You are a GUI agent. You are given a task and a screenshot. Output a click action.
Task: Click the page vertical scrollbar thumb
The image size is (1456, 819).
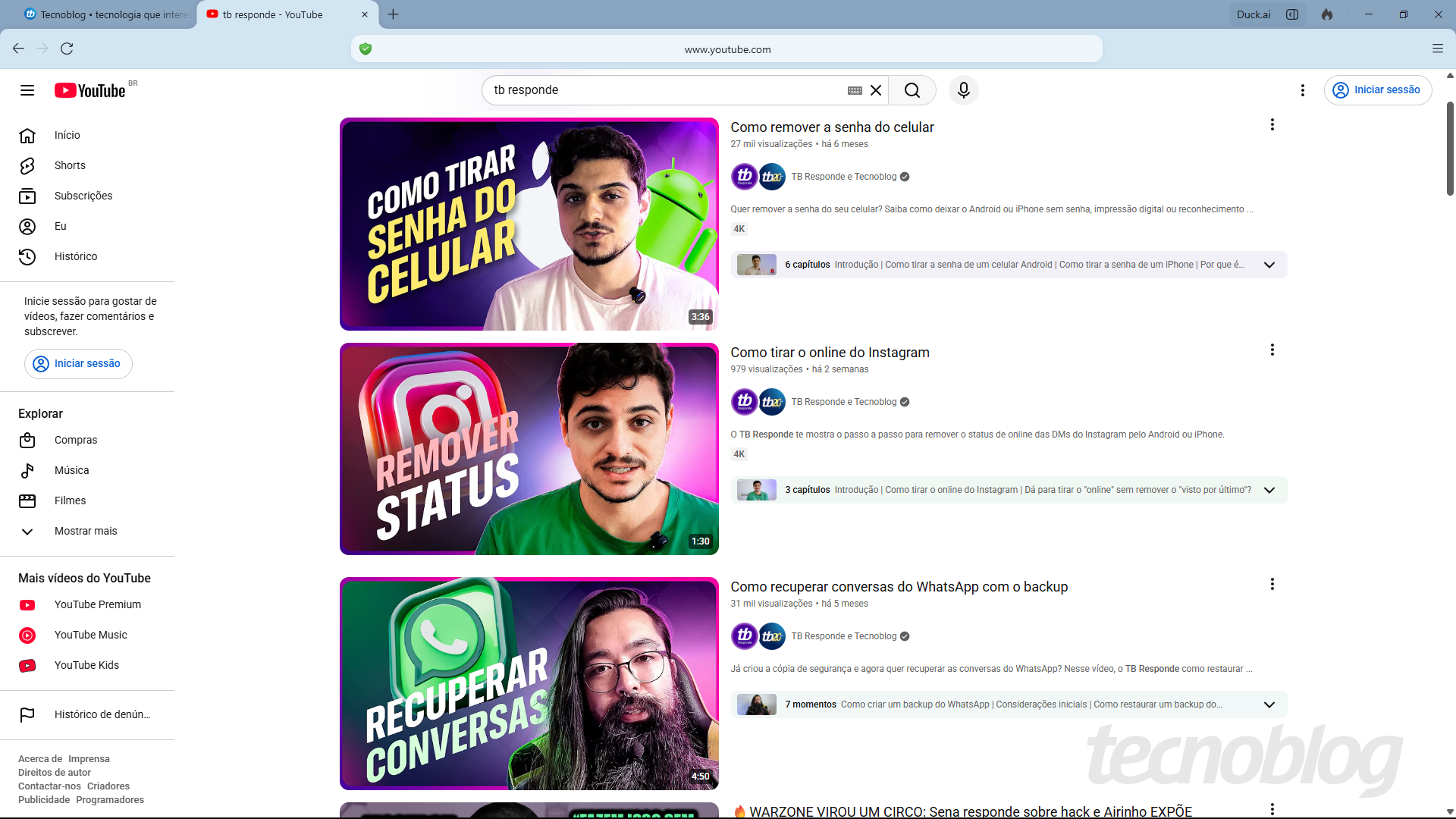click(x=1450, y=148)
